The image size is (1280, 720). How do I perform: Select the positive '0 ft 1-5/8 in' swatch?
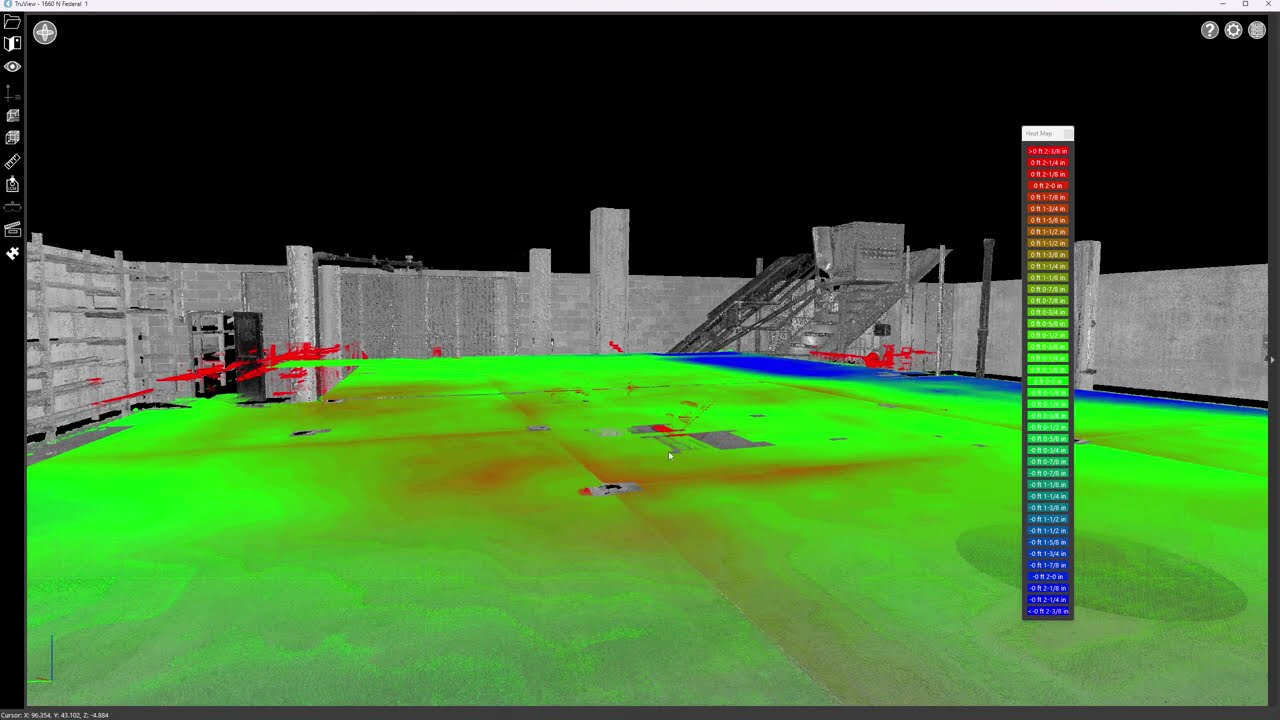click(x=1048, y=220)
